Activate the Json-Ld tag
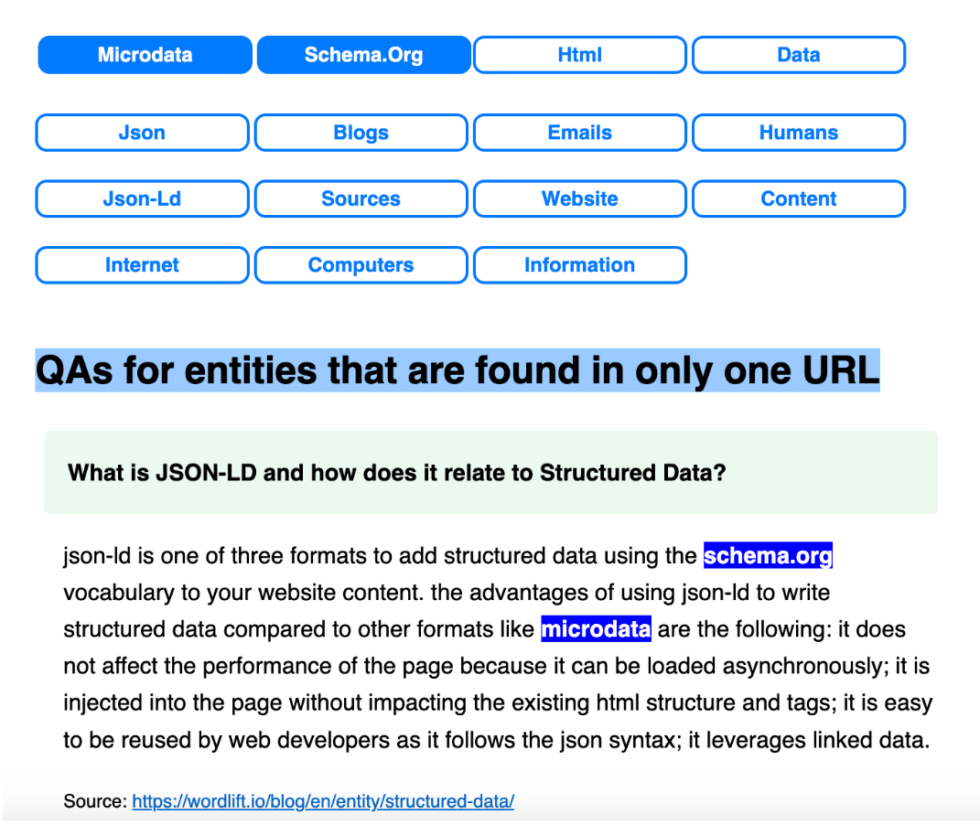The width and height of the screenshot is (980, 825). coord(141,198)
